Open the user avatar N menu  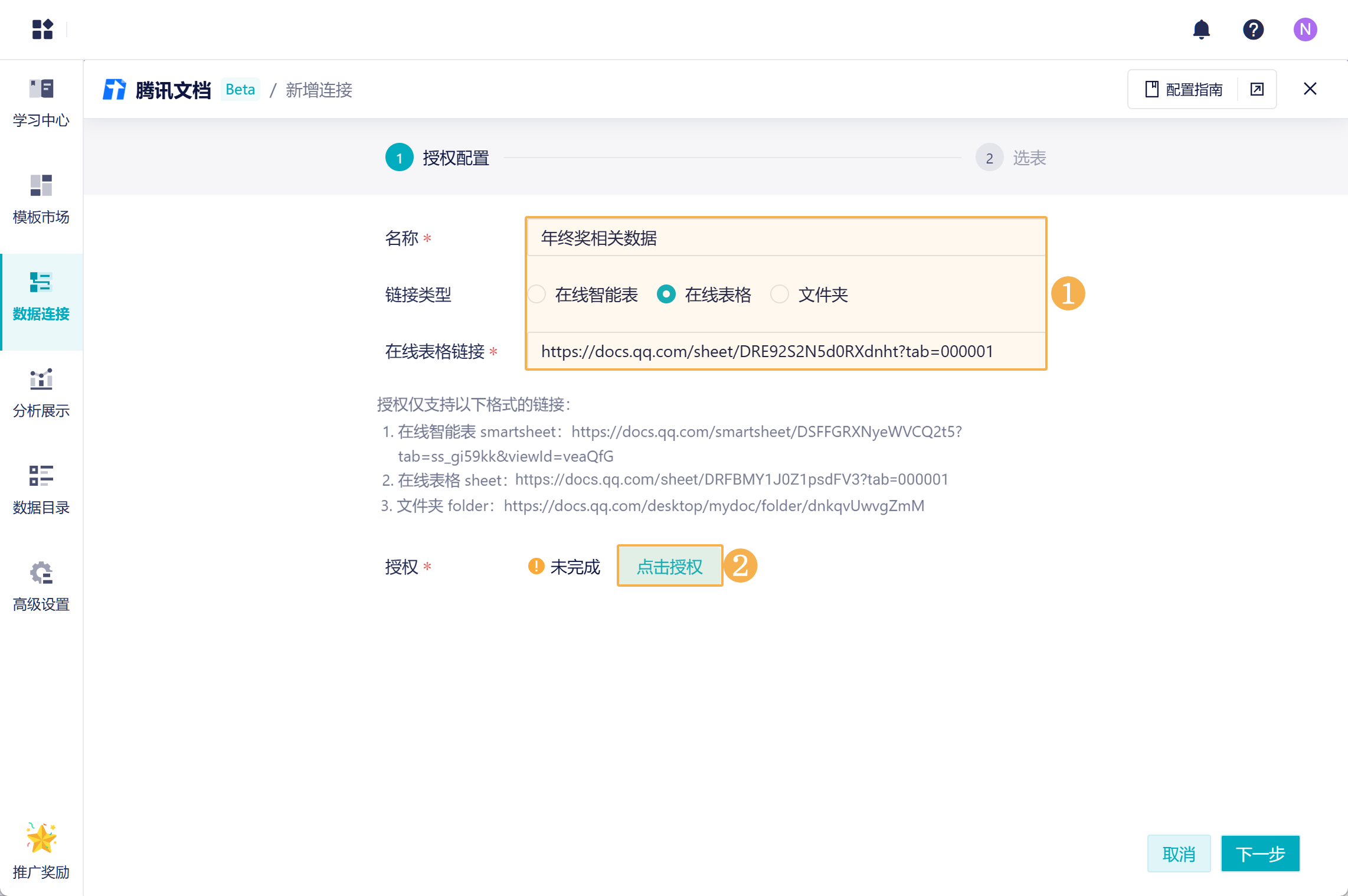[1305, 29]
